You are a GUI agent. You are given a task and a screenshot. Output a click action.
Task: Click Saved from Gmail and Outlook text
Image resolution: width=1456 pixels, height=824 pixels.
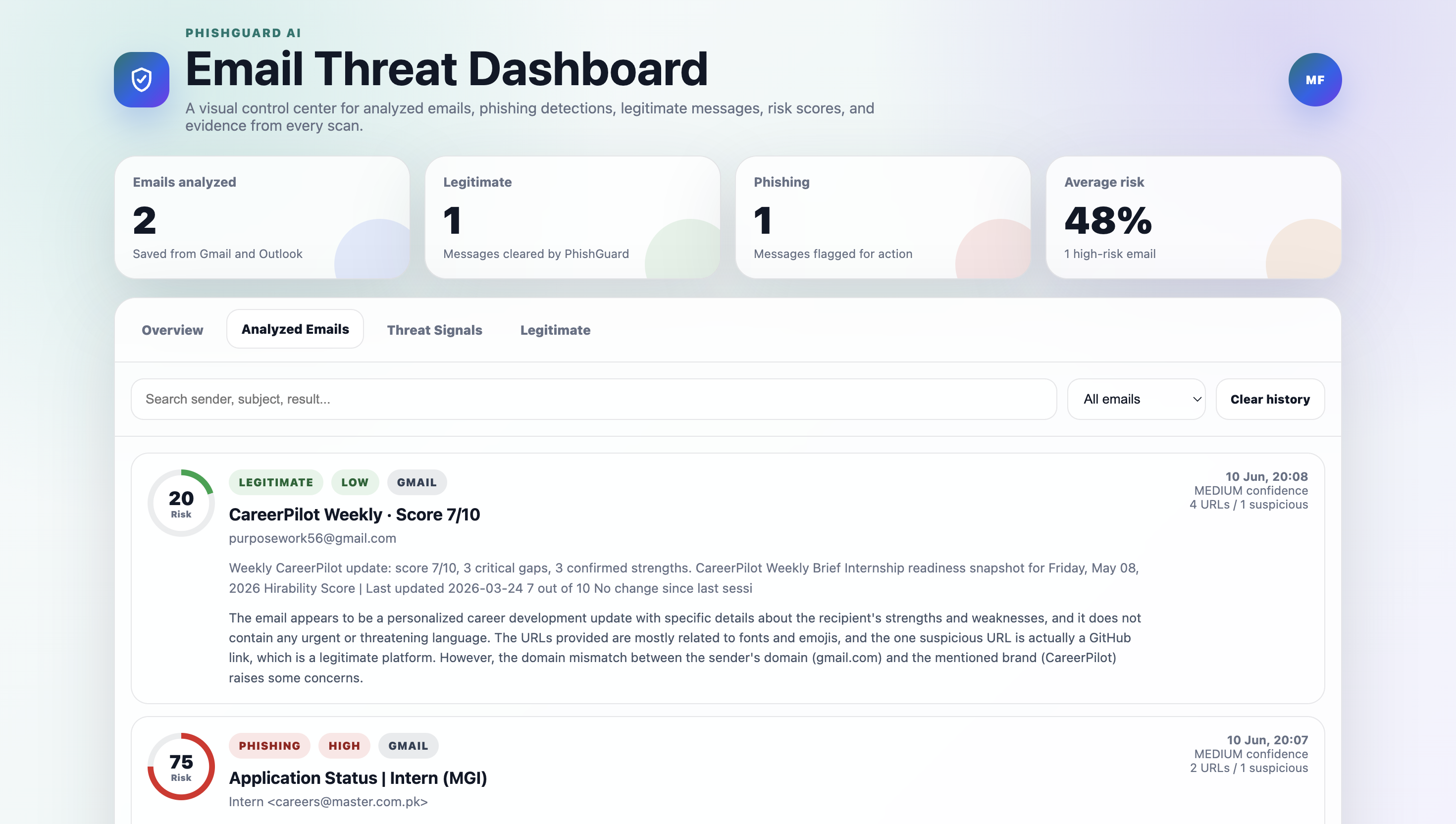tap(217, 254)
